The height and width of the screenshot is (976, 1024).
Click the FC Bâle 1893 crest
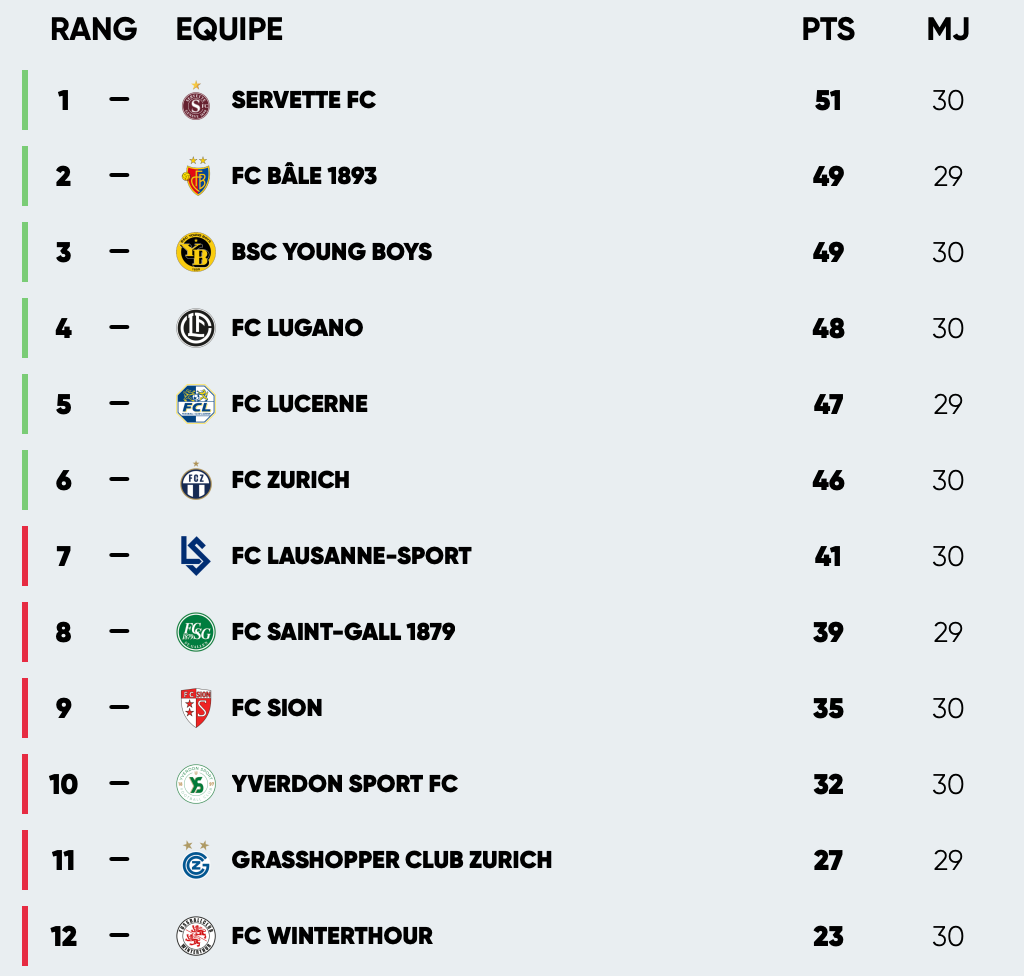click(196, 177)
